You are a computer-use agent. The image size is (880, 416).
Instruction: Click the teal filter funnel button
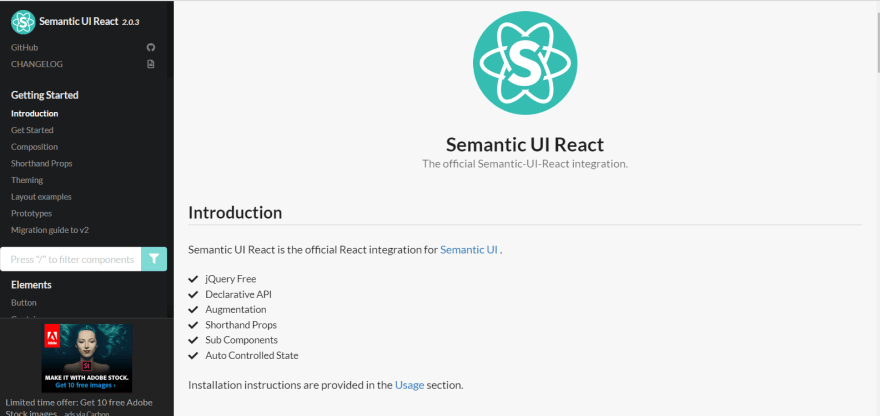coord(154,259)
